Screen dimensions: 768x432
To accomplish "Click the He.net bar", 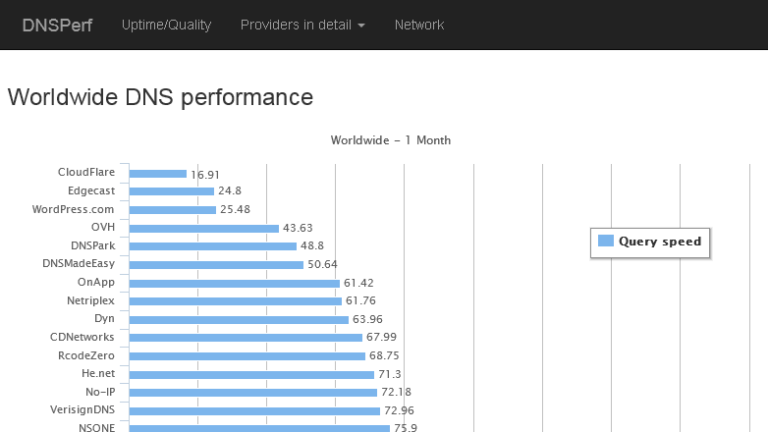I will pos(251,374).
